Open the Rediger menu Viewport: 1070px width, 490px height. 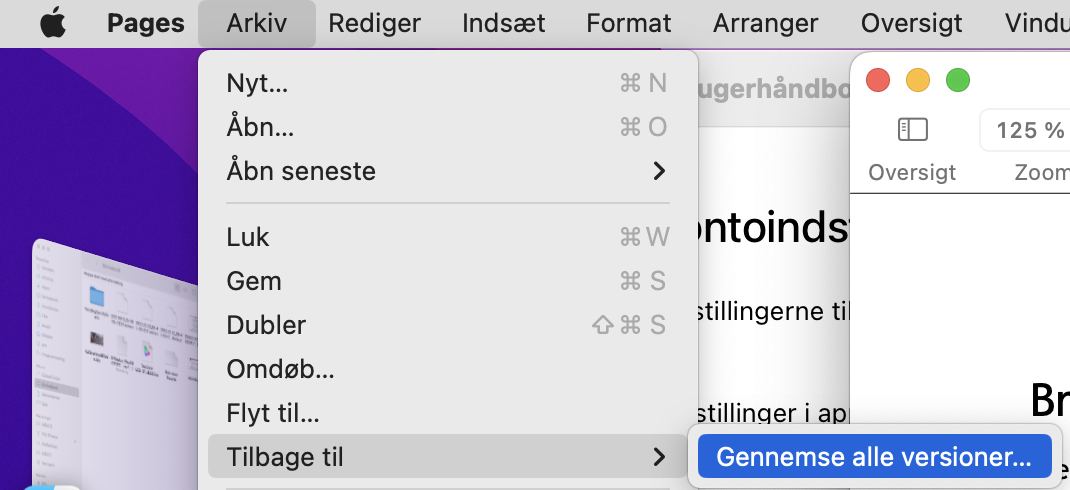click(375, 23)
